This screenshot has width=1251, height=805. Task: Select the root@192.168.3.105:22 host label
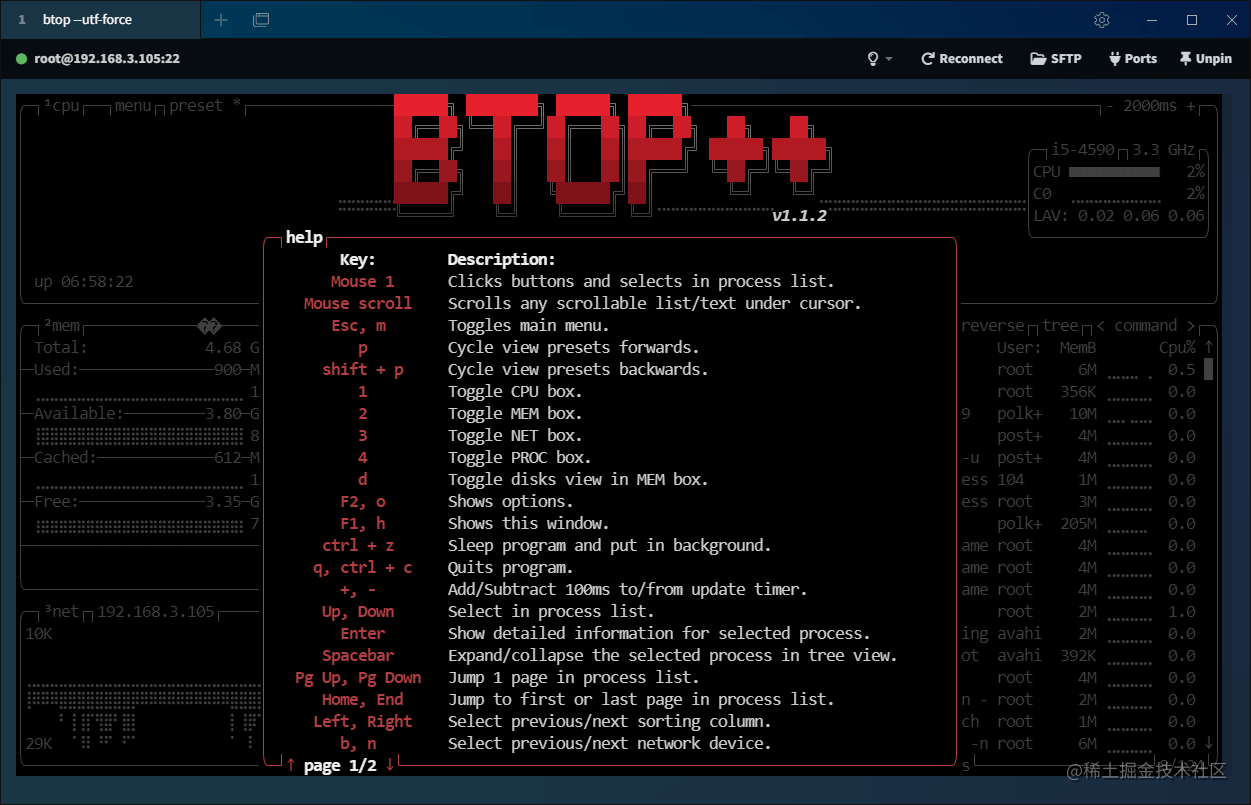point(107,59)
